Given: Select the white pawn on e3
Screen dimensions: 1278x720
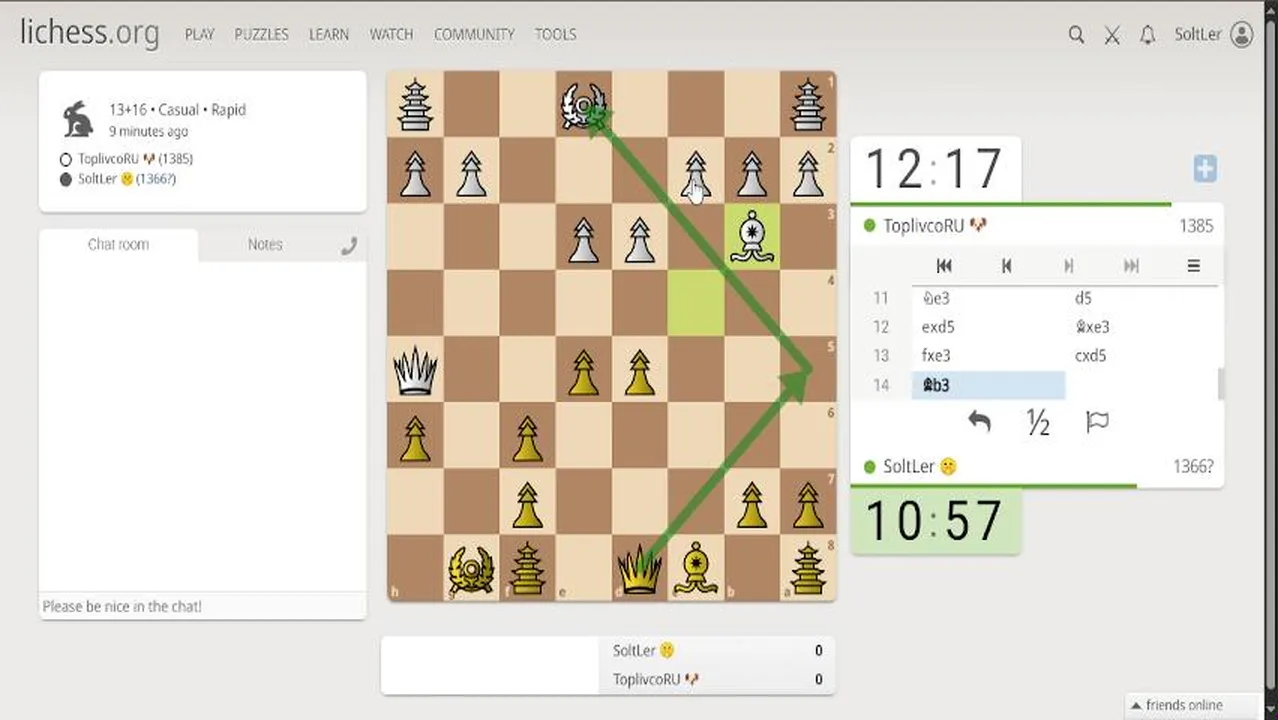Looking at the screenshot, I should 584,238.
